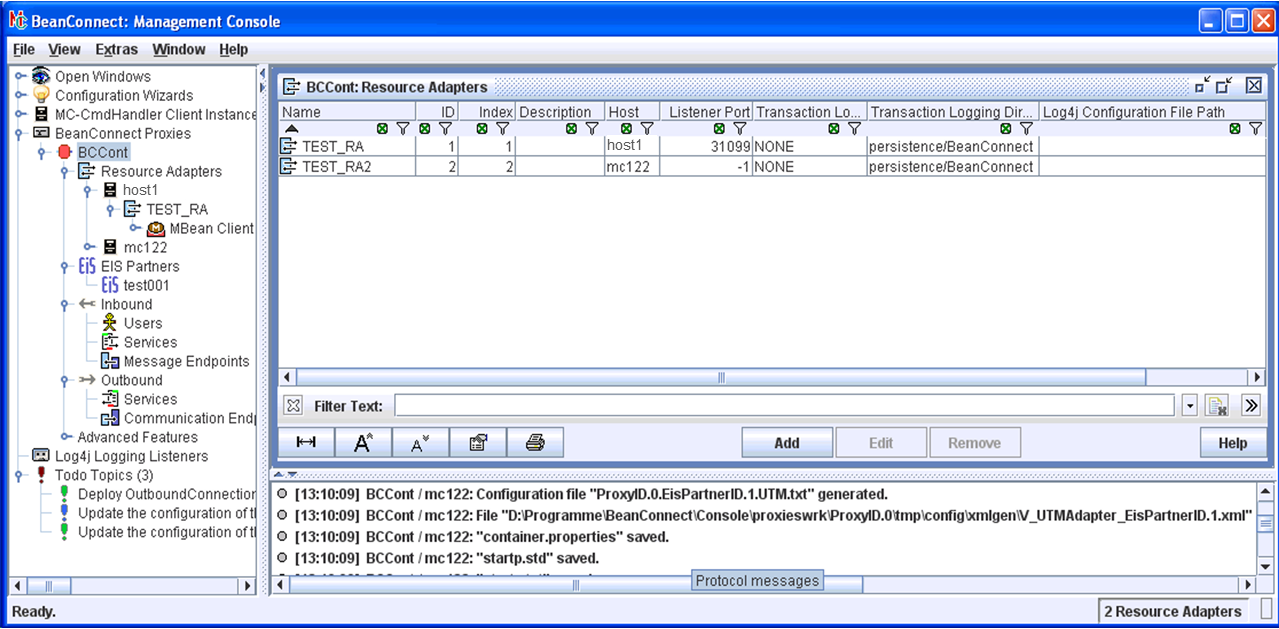Decrease font size with small A button

click(421, 443)
